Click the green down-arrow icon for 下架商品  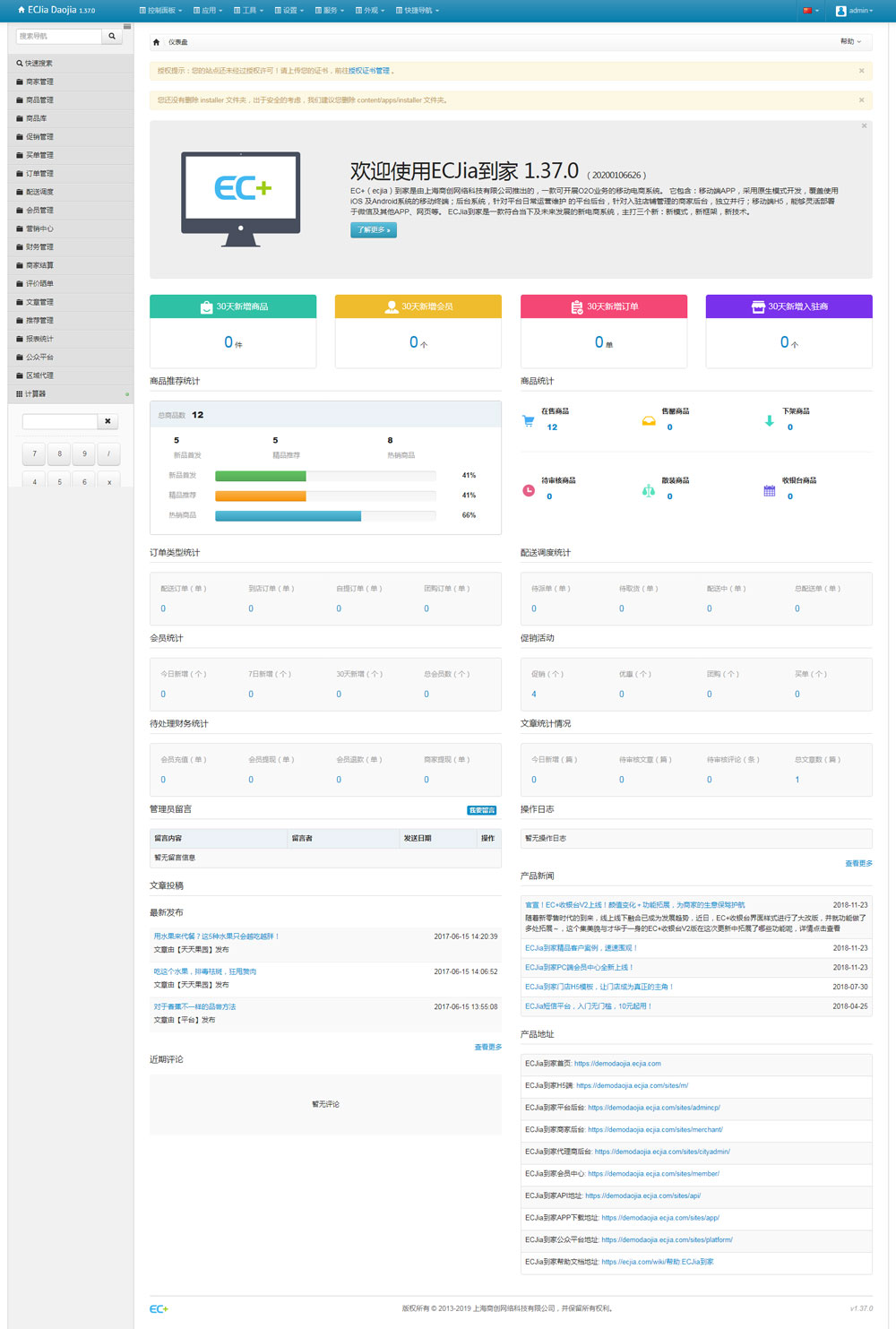coord(769,420)
